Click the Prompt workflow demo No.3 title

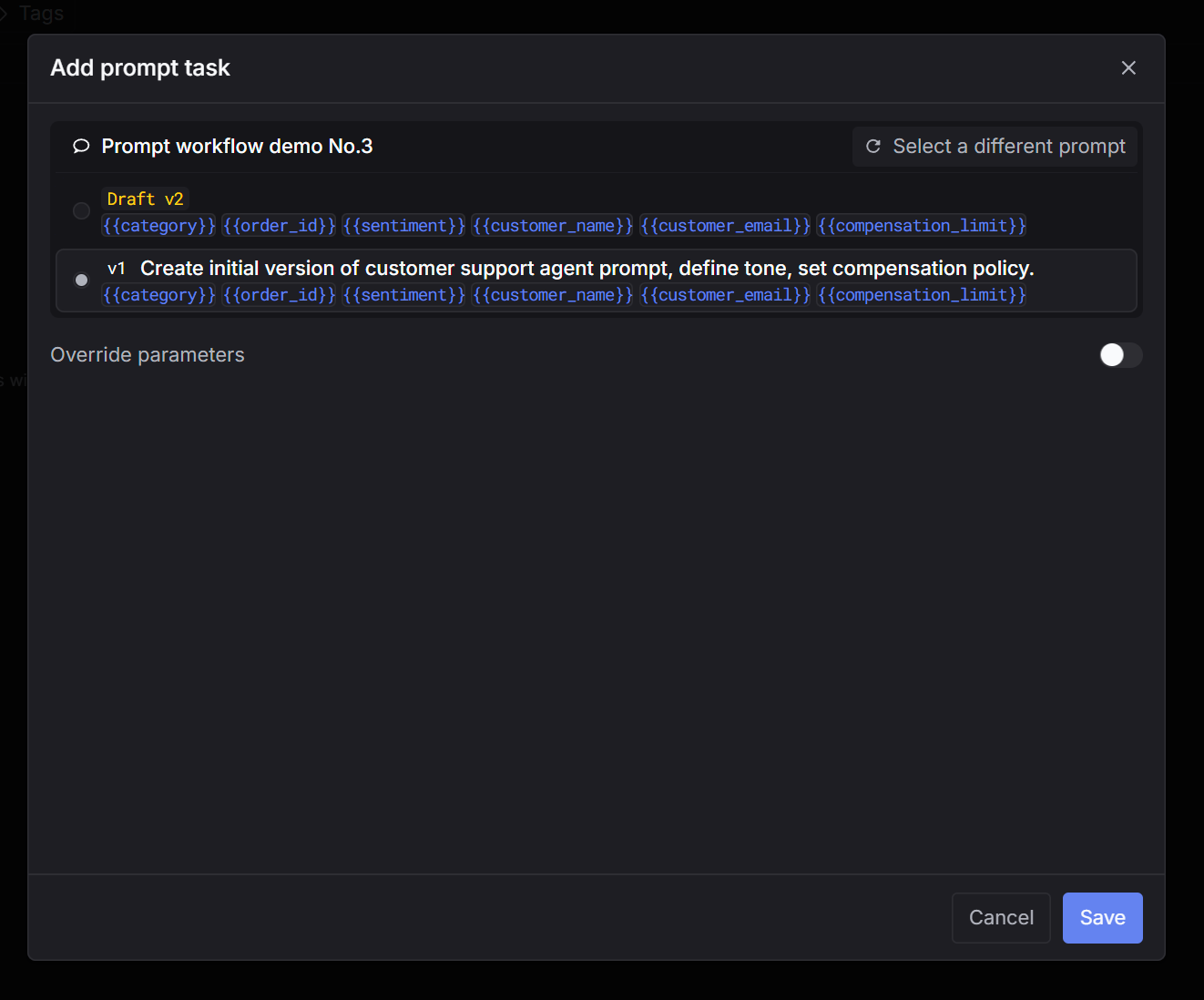pos(236,146)
